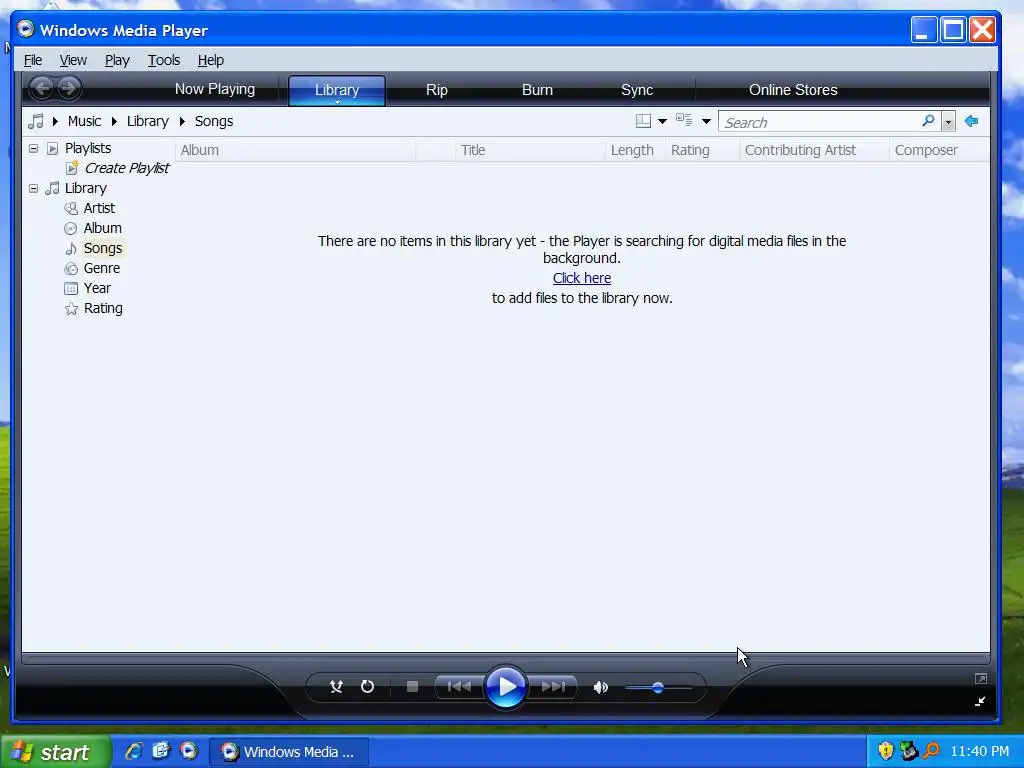Select the Library tab
The width and height of the screenshot is (1024, 768).
point(337,90)
